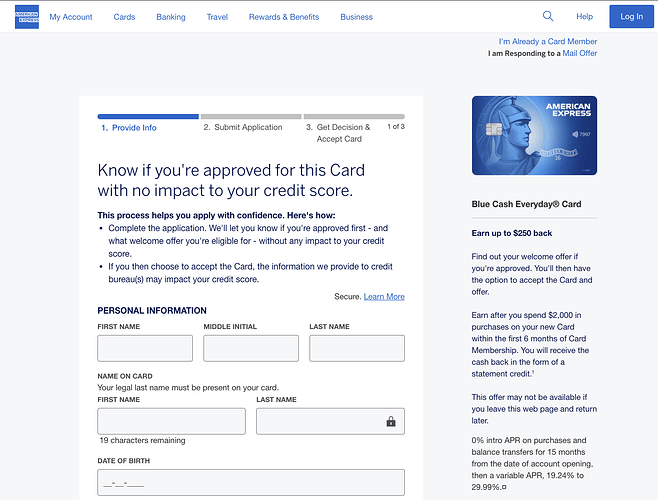Open the Cards menu

(x=124, y=17)
